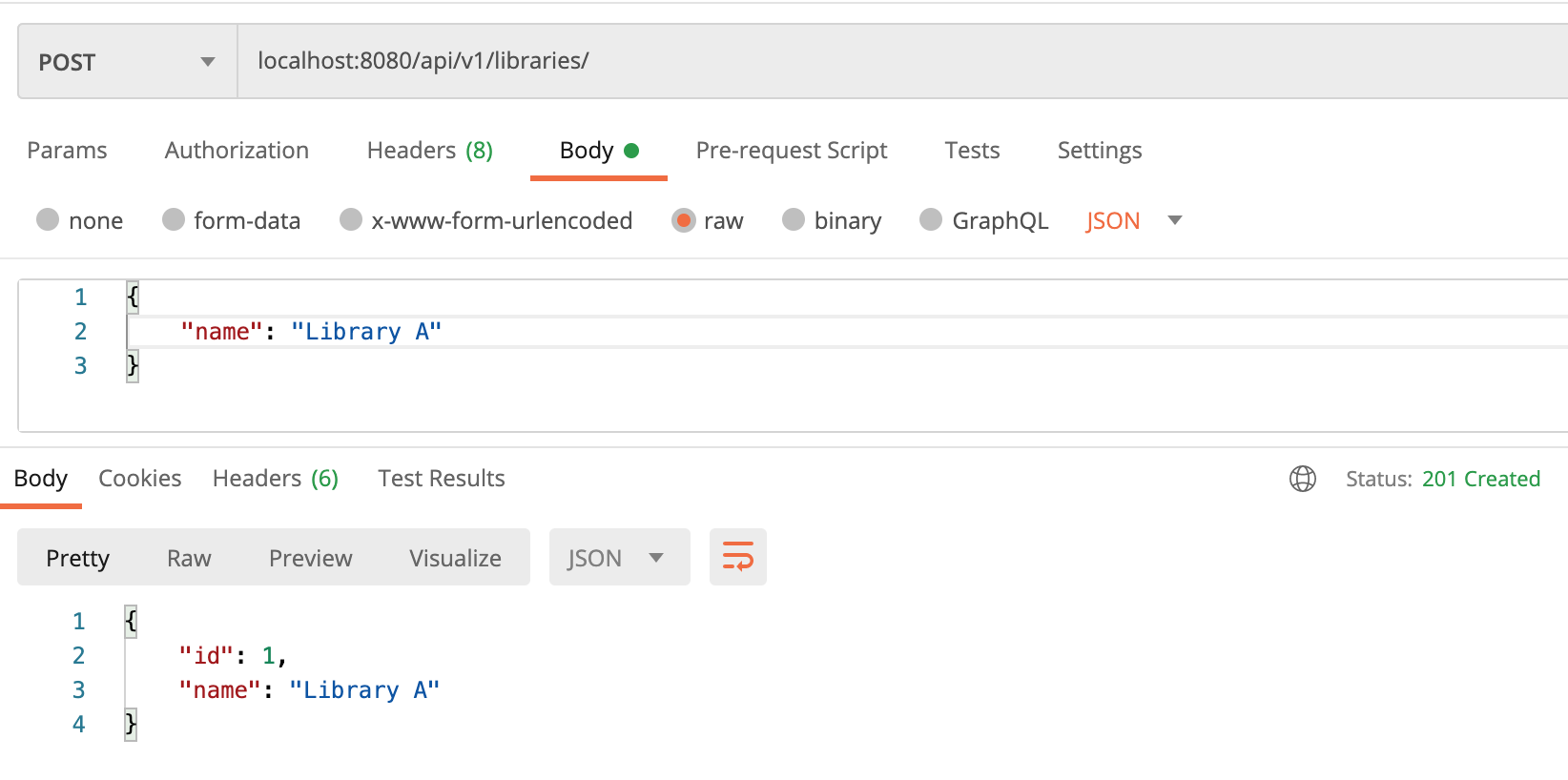Toggle the response word wrap icon
Screen dimensions: 1568x780
pos(737,557)
